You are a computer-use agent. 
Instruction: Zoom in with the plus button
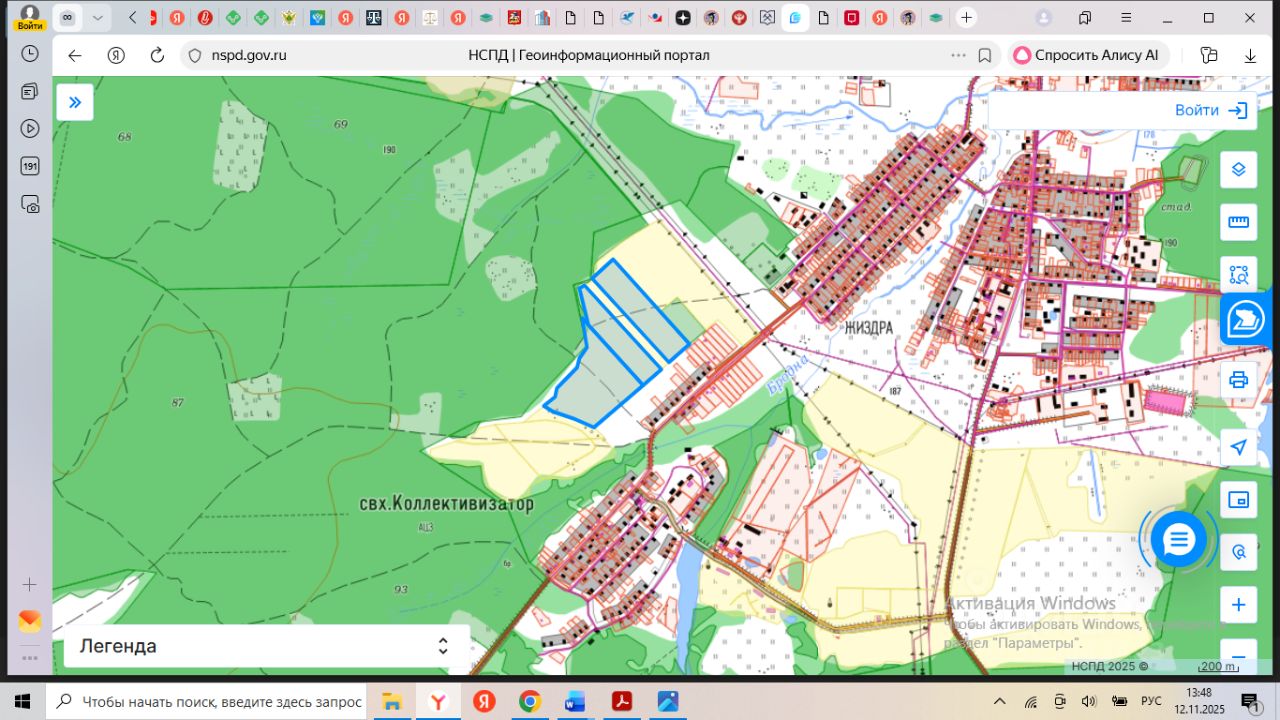[1238, 605]
